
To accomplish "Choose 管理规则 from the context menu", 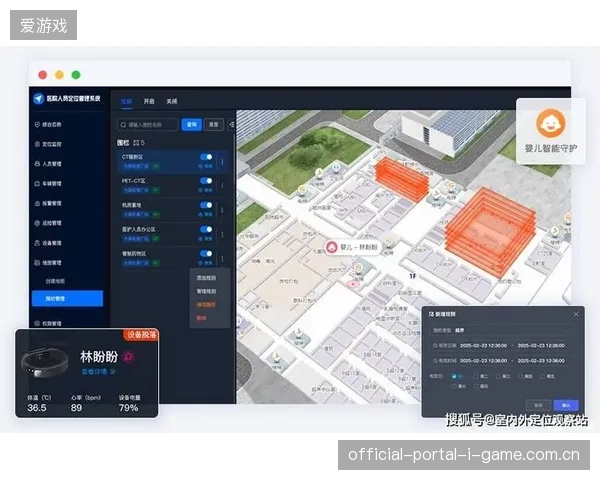I will click(206, 291).
